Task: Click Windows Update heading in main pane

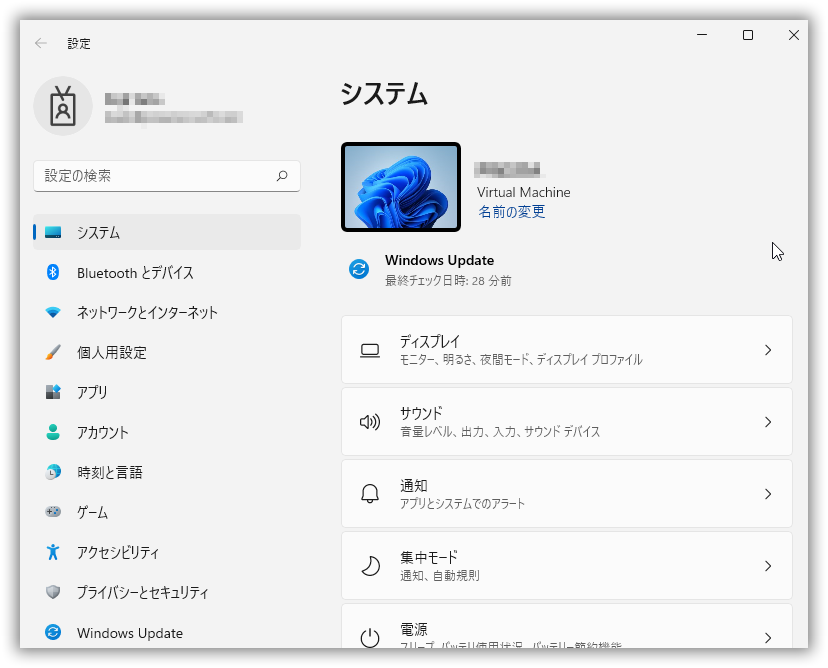Action: [439, 260]
